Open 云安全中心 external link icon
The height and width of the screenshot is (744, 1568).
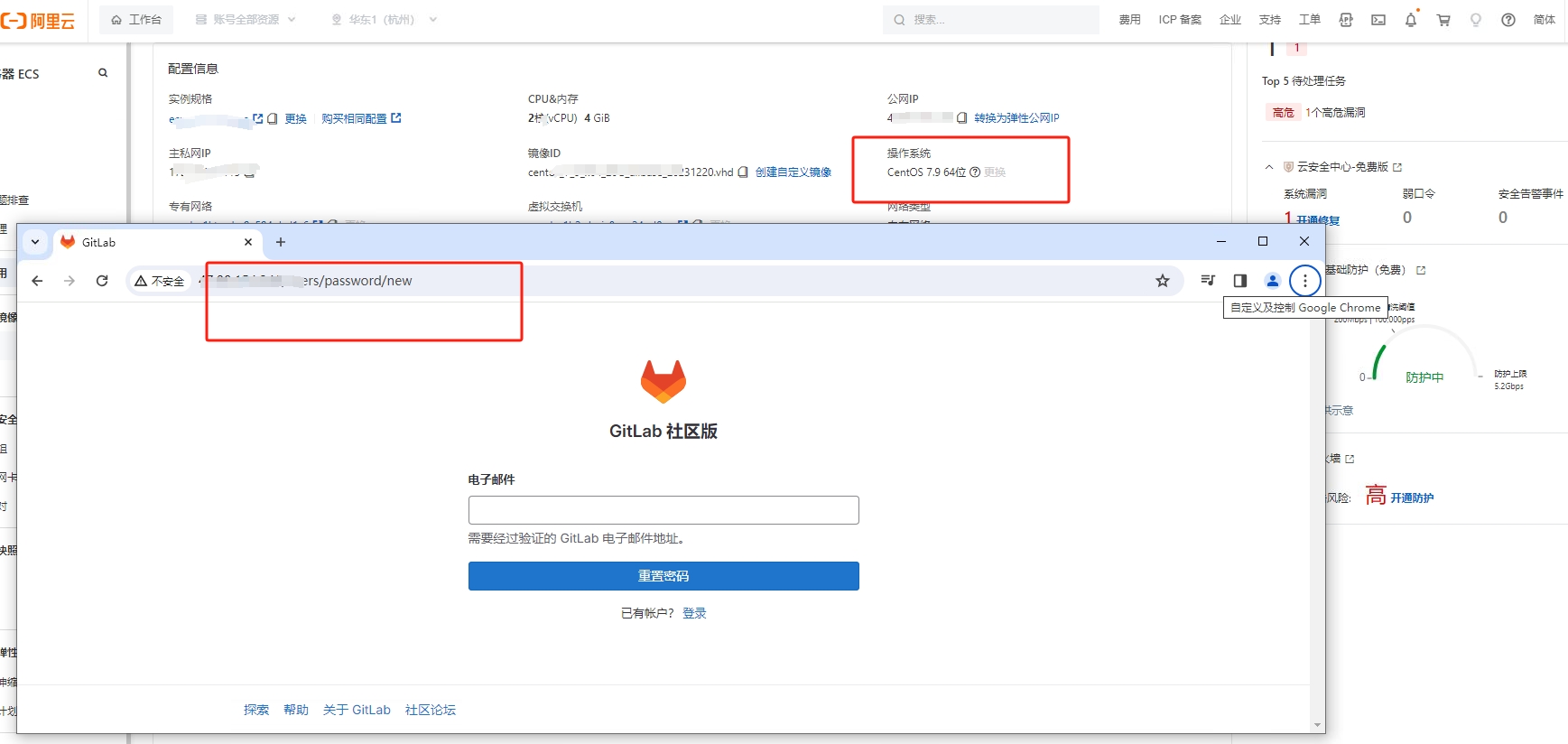(x=1397, y=167)
